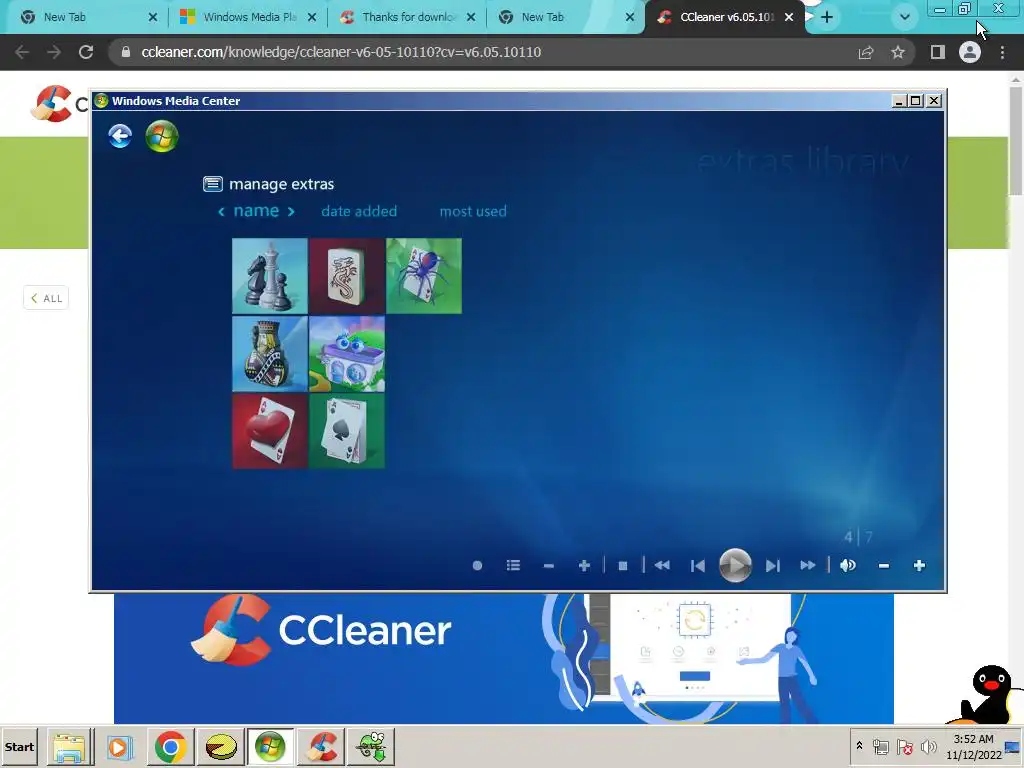Image resolution: width=1024 pixels, height=768 pixels.
Task: Close the Windows Media Player tab
Action: (312, 17)
